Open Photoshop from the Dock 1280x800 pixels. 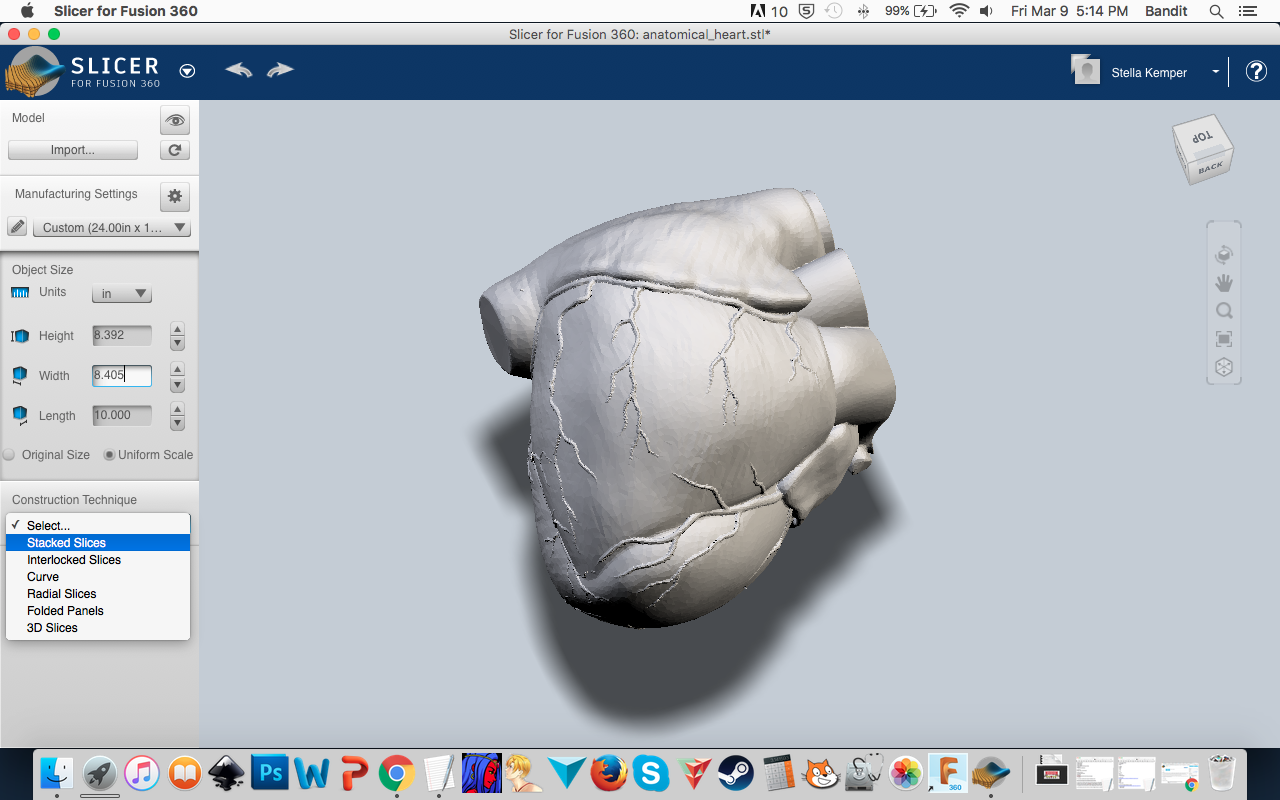(x=270, y=773)
